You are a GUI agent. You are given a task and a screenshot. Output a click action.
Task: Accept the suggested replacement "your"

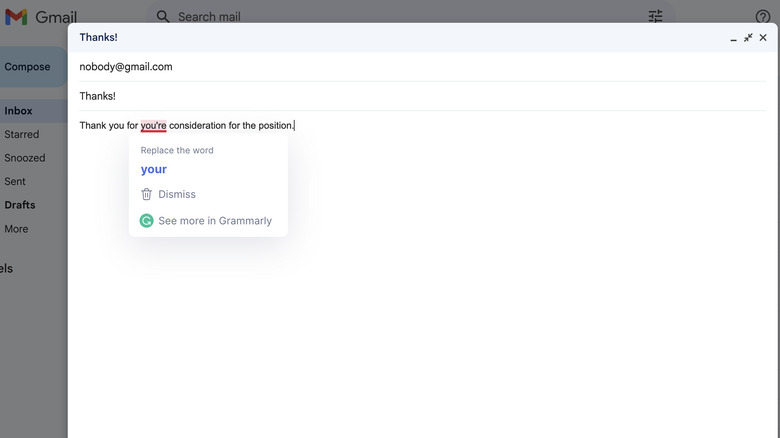click(x=154, y=170)
